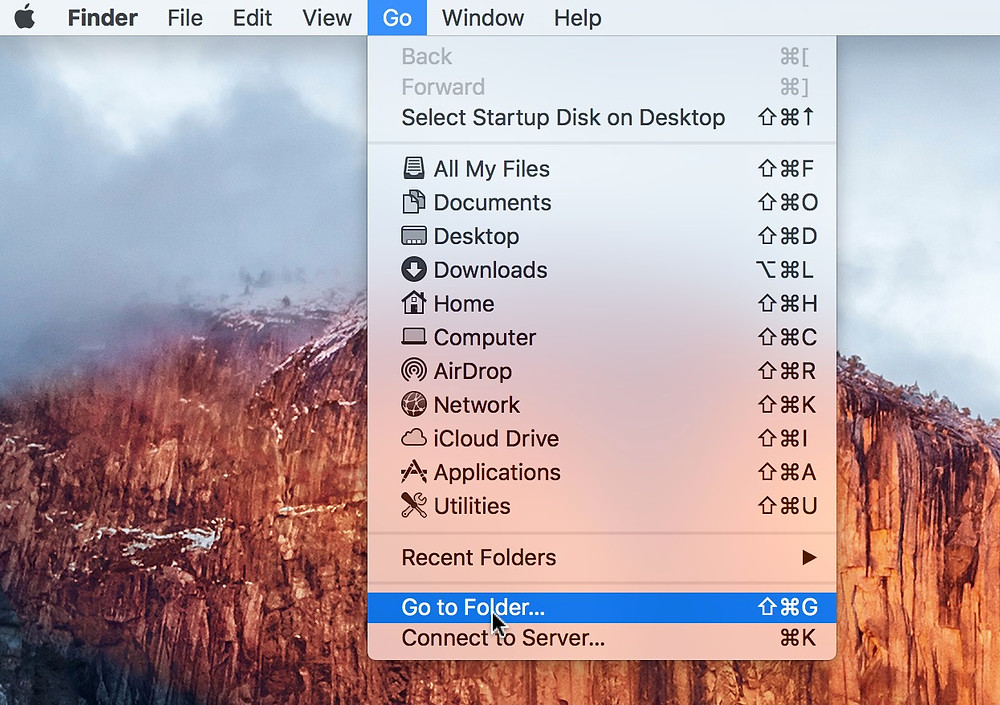Image resolution: width=1000 pixels, height=705 pixels.
Task: Open the Finder menu
Action: click(102, 18)
